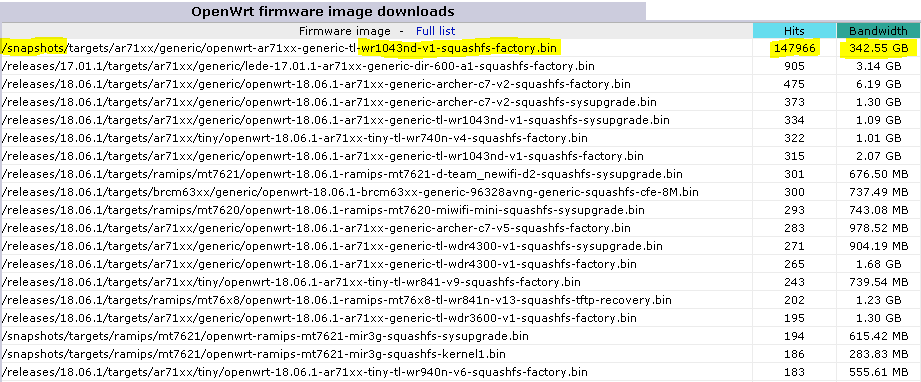Click the 6.19 GB bandwidth value
Image resolution: width=921 pixels, height=382 pixels.
(x=878, y=84)
